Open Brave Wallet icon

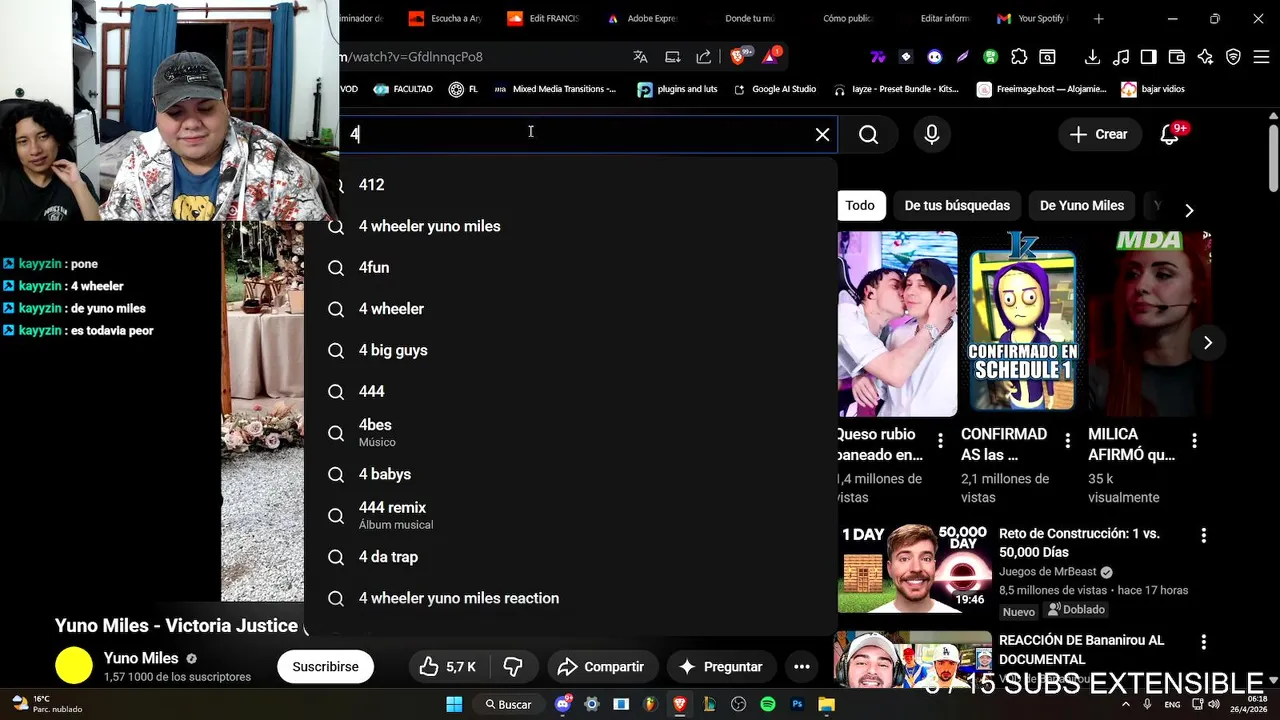1177,57
